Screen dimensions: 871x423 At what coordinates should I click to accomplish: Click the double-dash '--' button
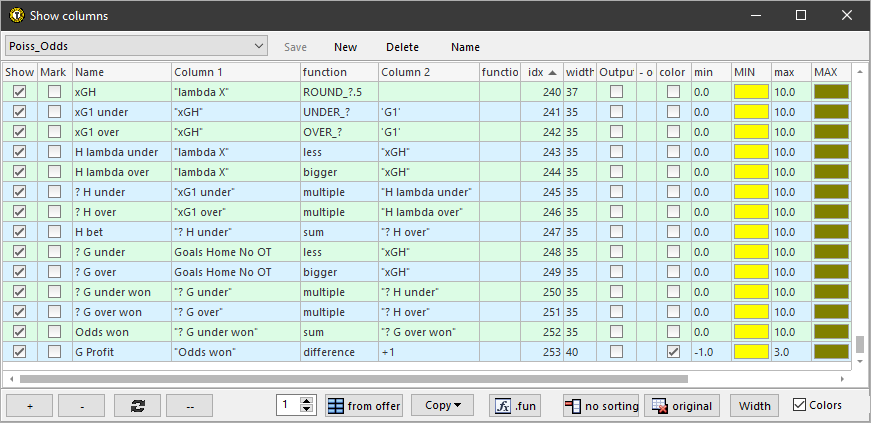(191, 406)
